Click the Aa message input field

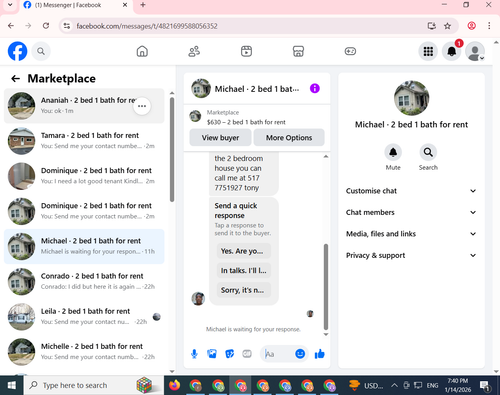tap(278, 354)
